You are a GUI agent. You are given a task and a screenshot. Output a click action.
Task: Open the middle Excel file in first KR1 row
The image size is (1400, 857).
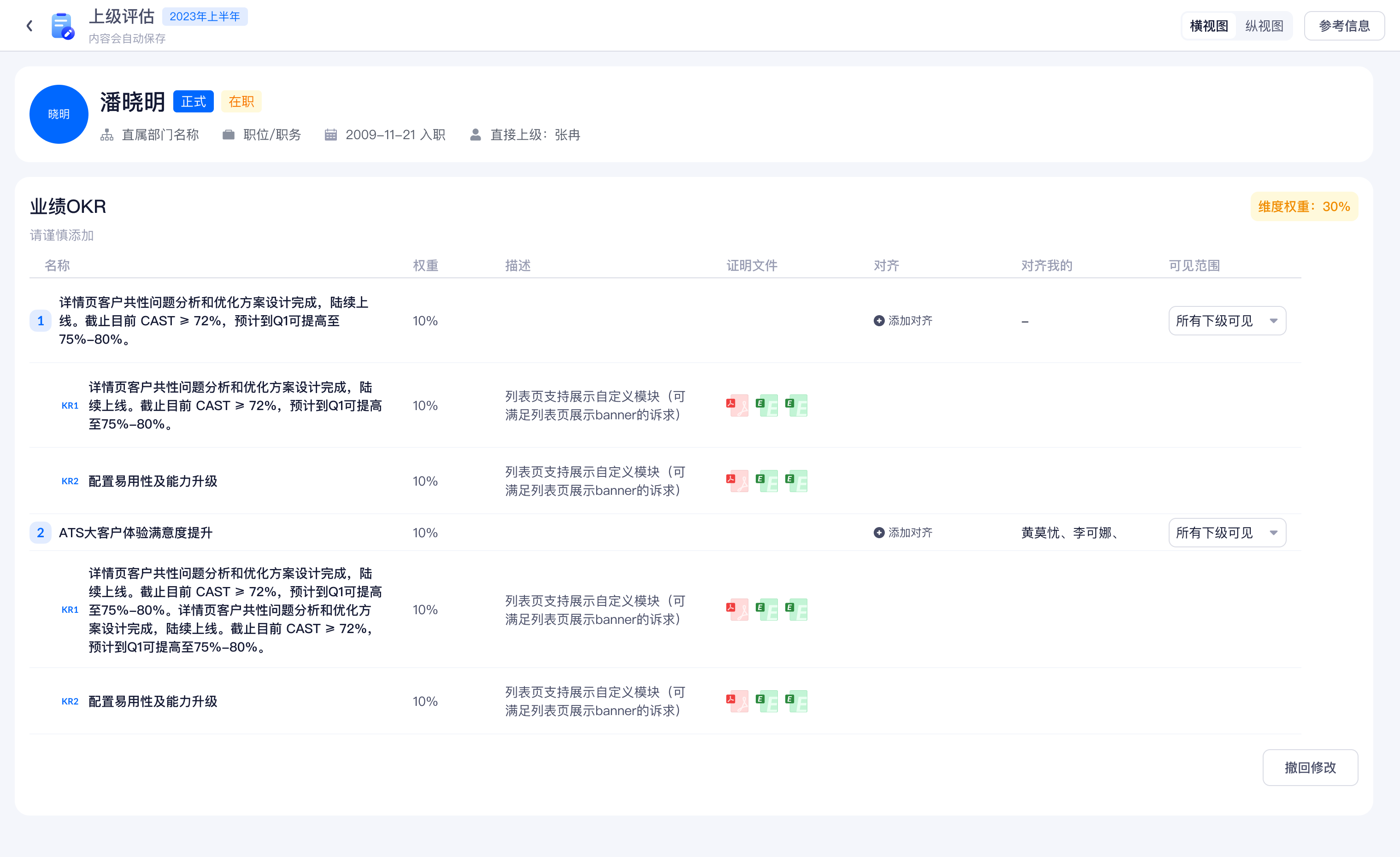pos(767,405)
